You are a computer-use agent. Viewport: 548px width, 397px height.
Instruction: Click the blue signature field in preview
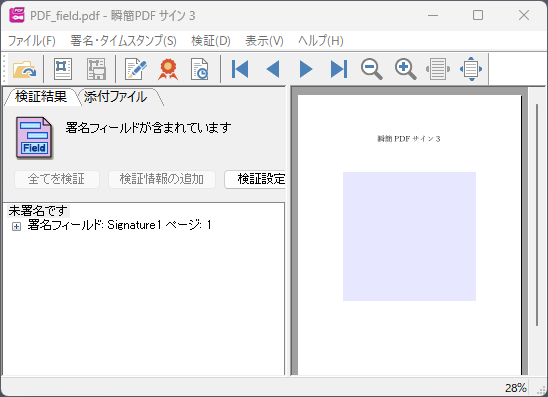pos(409,236)
